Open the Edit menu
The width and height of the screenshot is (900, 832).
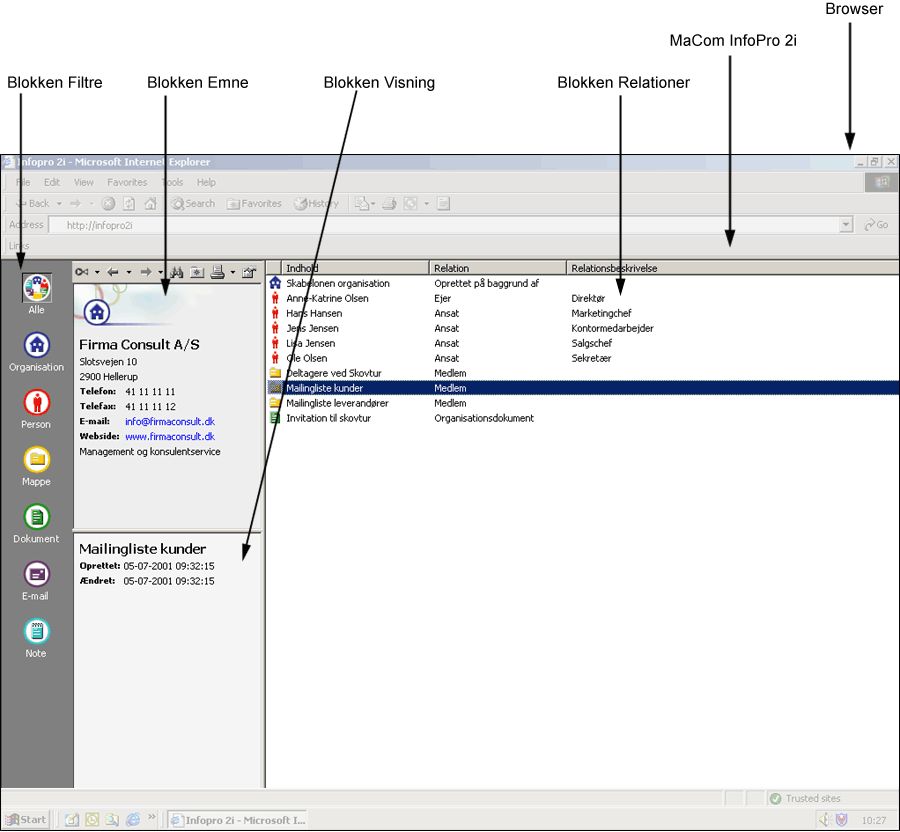point(52,182)
